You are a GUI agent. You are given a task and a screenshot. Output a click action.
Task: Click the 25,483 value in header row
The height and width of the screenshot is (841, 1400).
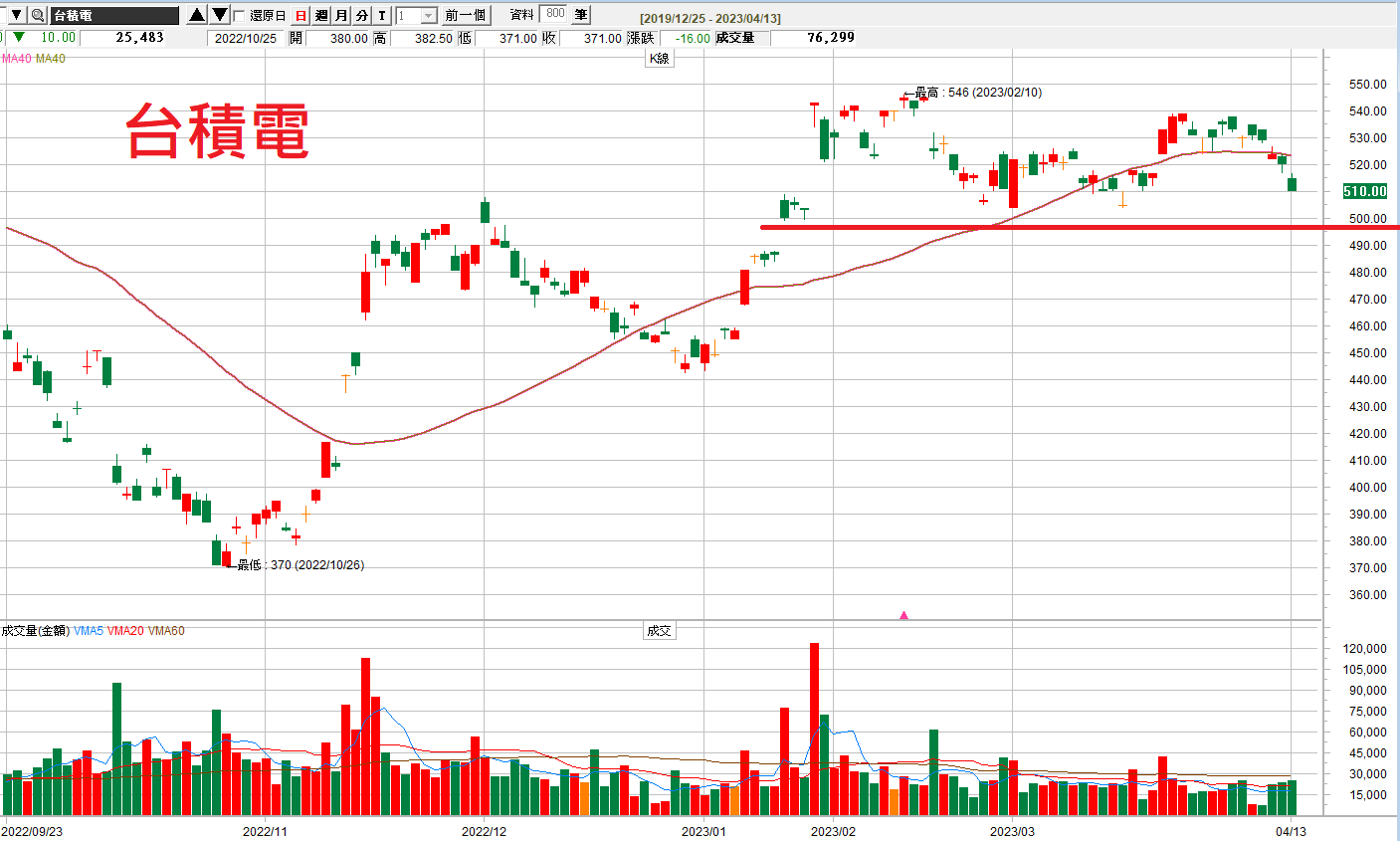coord(139,38)
